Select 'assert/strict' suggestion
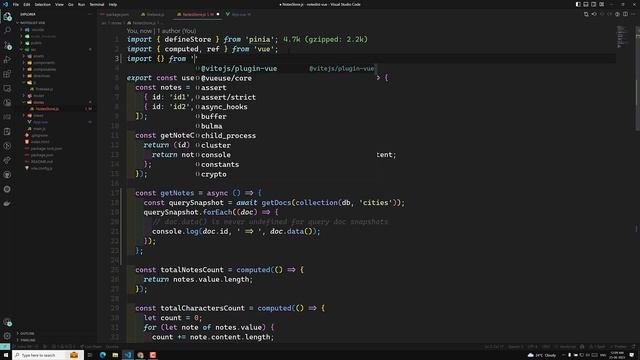This screenshot has width=640, height=360. pos(285,97)
